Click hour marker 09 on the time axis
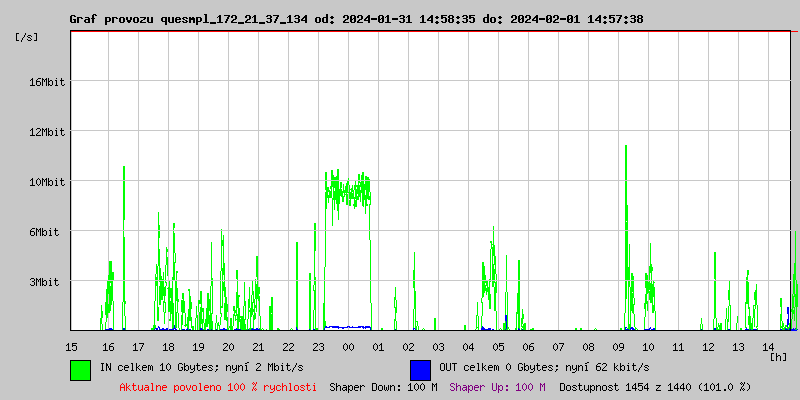The height and width of the screenshot is (400, 800). (x=618, y=346)
